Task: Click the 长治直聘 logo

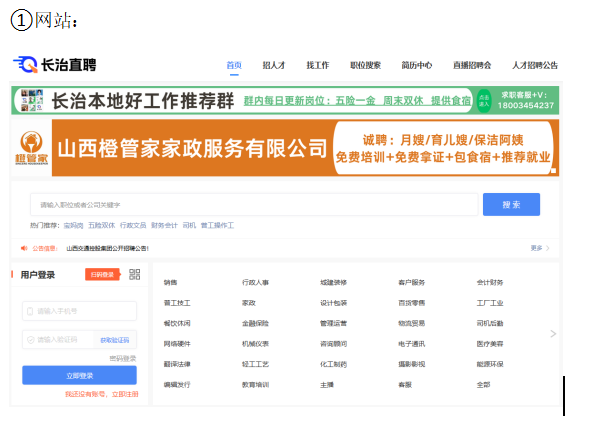Action: [x=55, y=65]
